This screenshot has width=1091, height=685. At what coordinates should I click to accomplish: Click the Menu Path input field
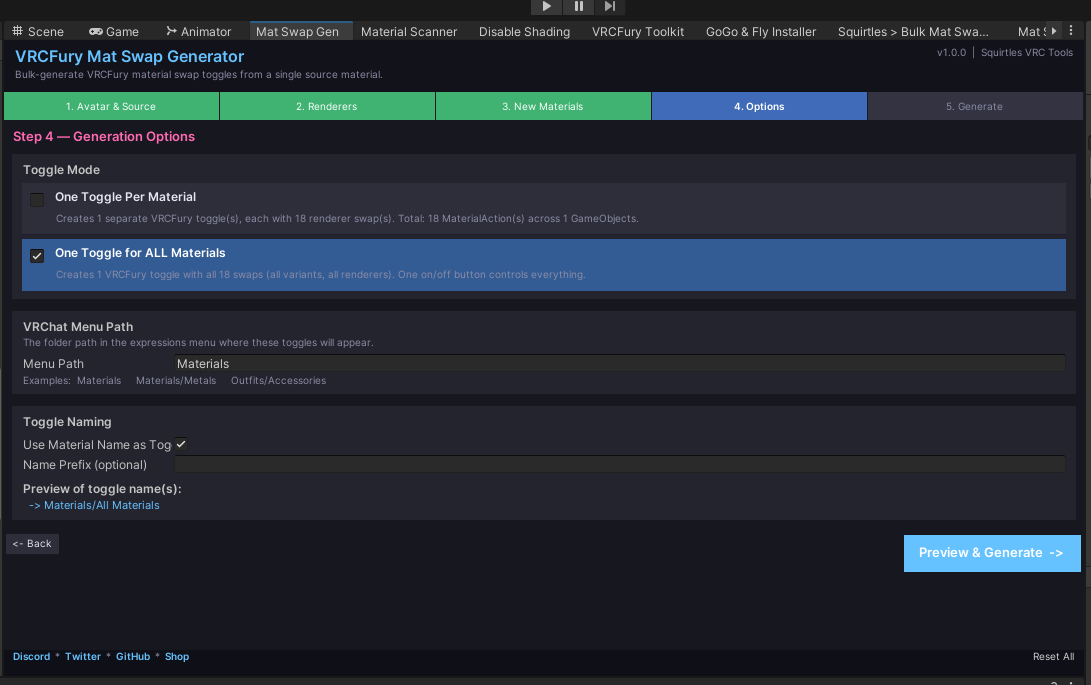[x=620, y=363]
